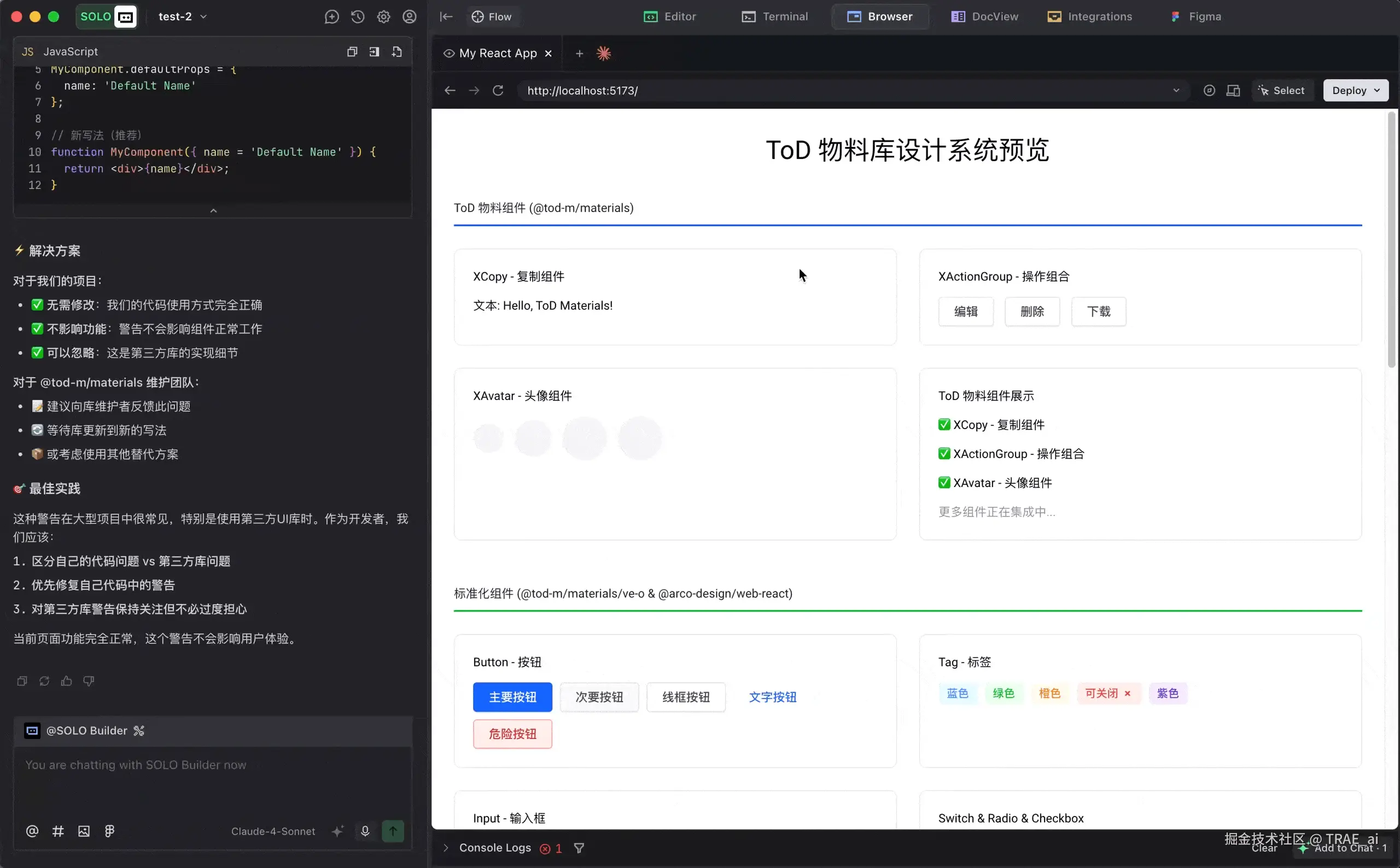
Task: Thumbs up the chat response
Action: 67,681
